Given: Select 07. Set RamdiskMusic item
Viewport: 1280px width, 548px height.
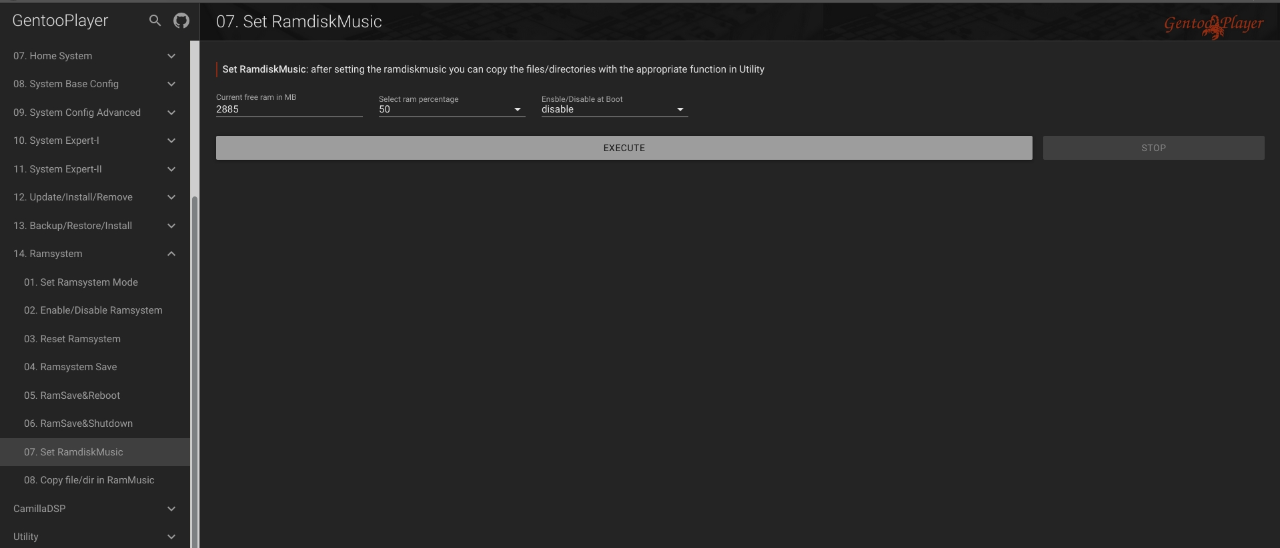Looking at the screenshot, I should [95, 452].
